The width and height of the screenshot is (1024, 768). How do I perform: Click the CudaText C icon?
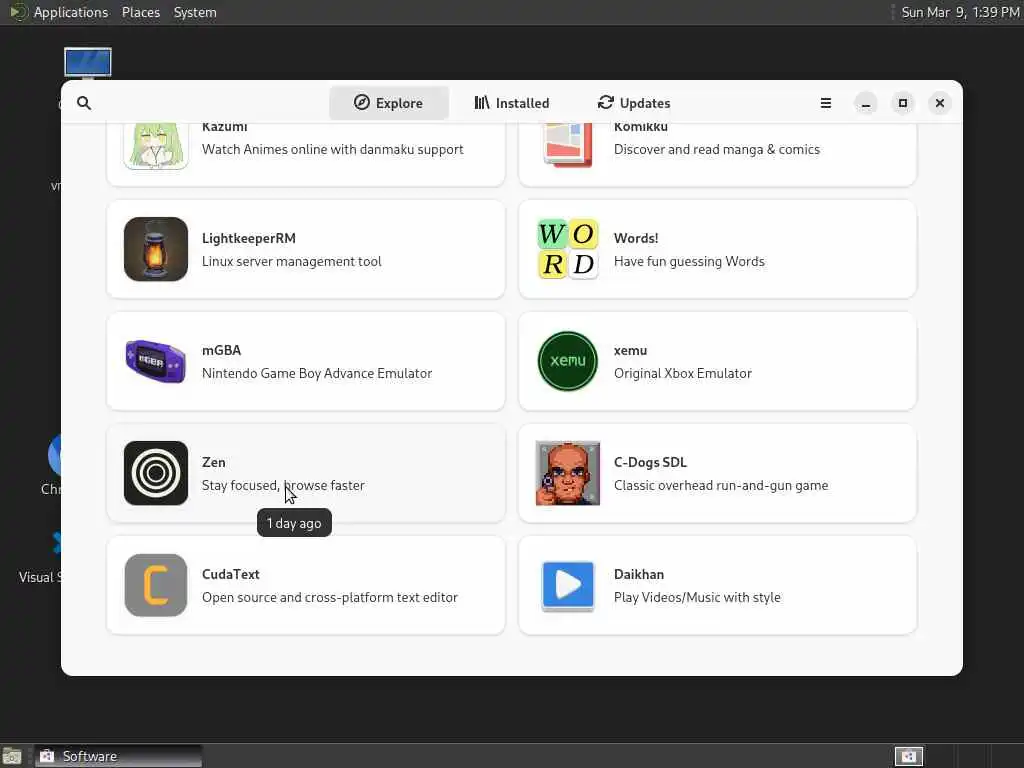(x=156, y=585)
